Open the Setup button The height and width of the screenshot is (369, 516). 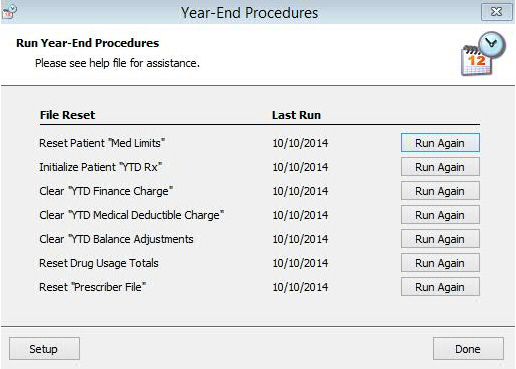coord(44,349)
